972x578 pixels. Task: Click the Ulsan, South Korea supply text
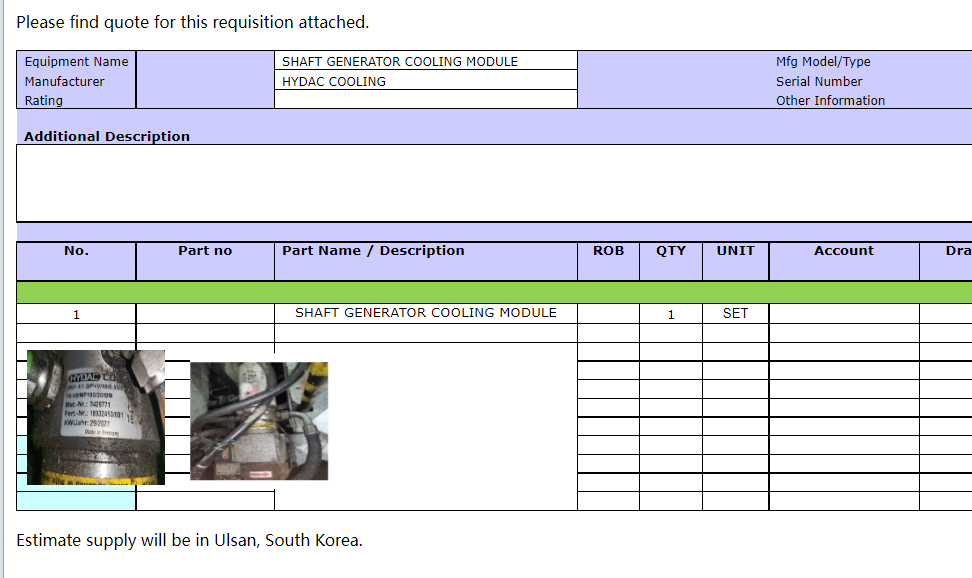point(189,541)
